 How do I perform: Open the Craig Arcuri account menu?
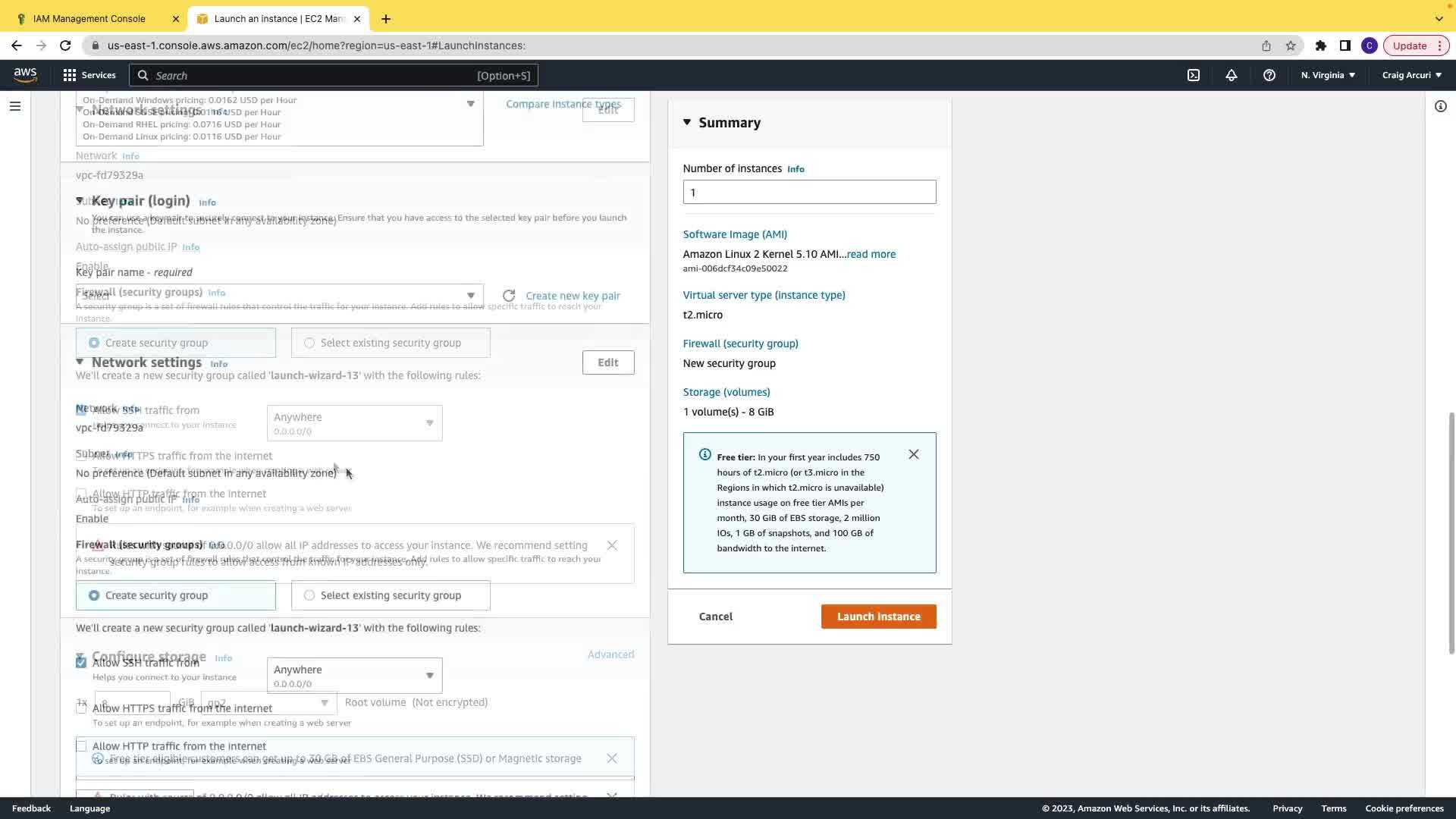[x=1412, y=75]
